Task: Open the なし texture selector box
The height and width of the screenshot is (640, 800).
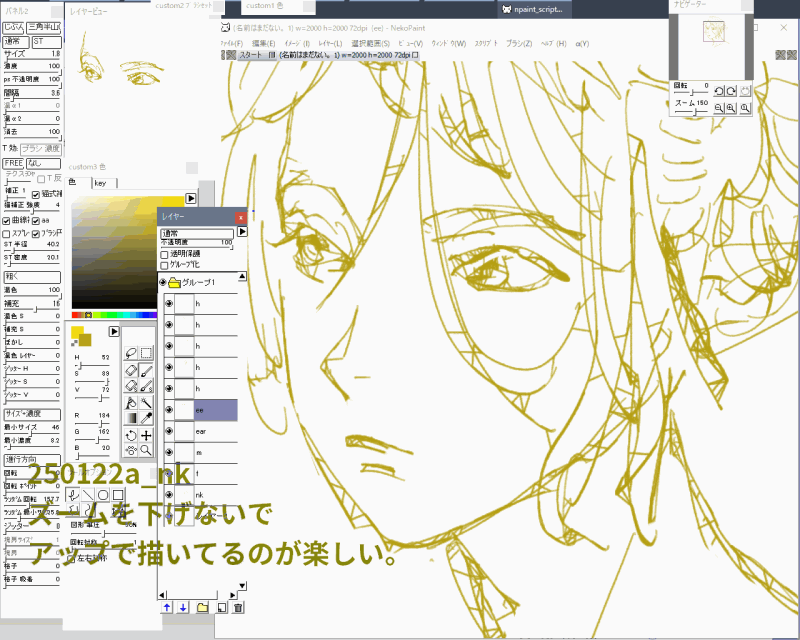Action: pyautogui.click(x=43, y=163)
